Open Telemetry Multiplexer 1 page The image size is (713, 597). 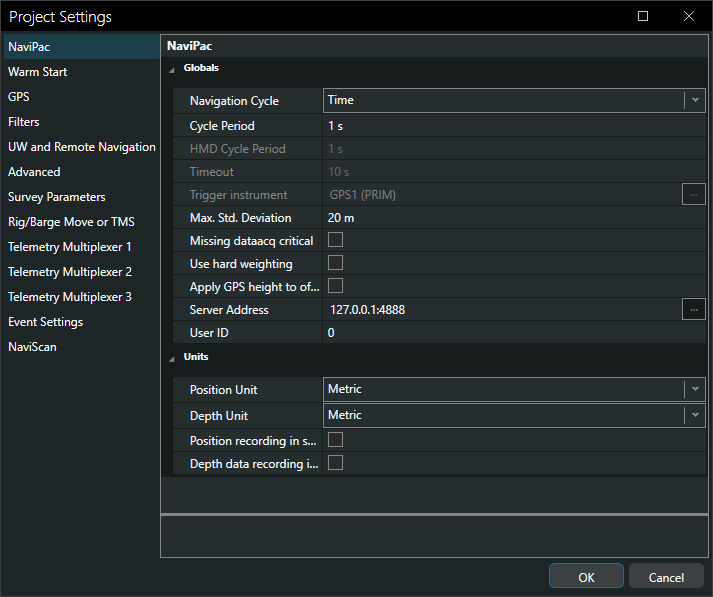click(x=82, y=247)
